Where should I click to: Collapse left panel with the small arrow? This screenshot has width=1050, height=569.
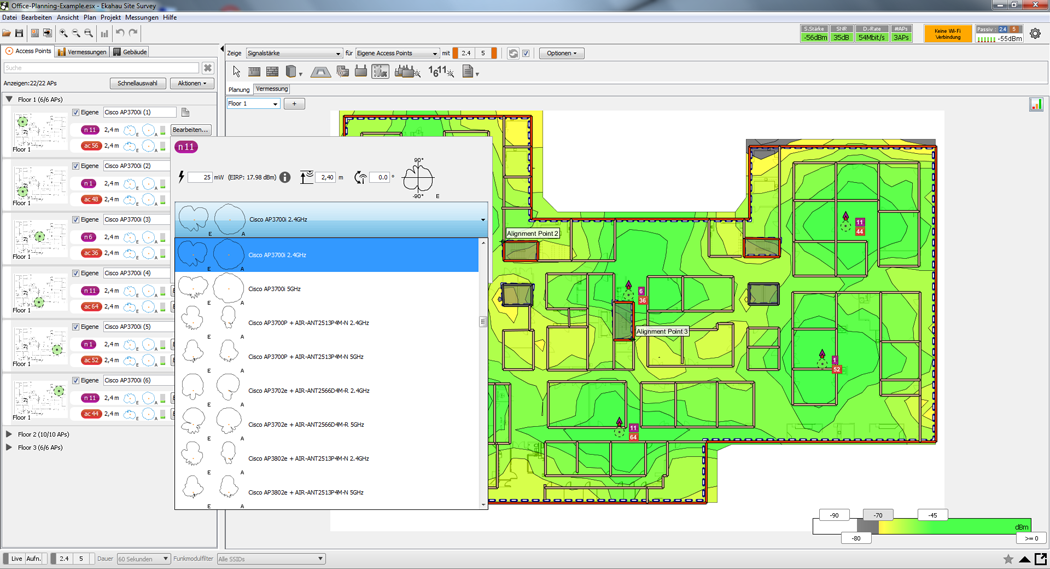point(222,49)
